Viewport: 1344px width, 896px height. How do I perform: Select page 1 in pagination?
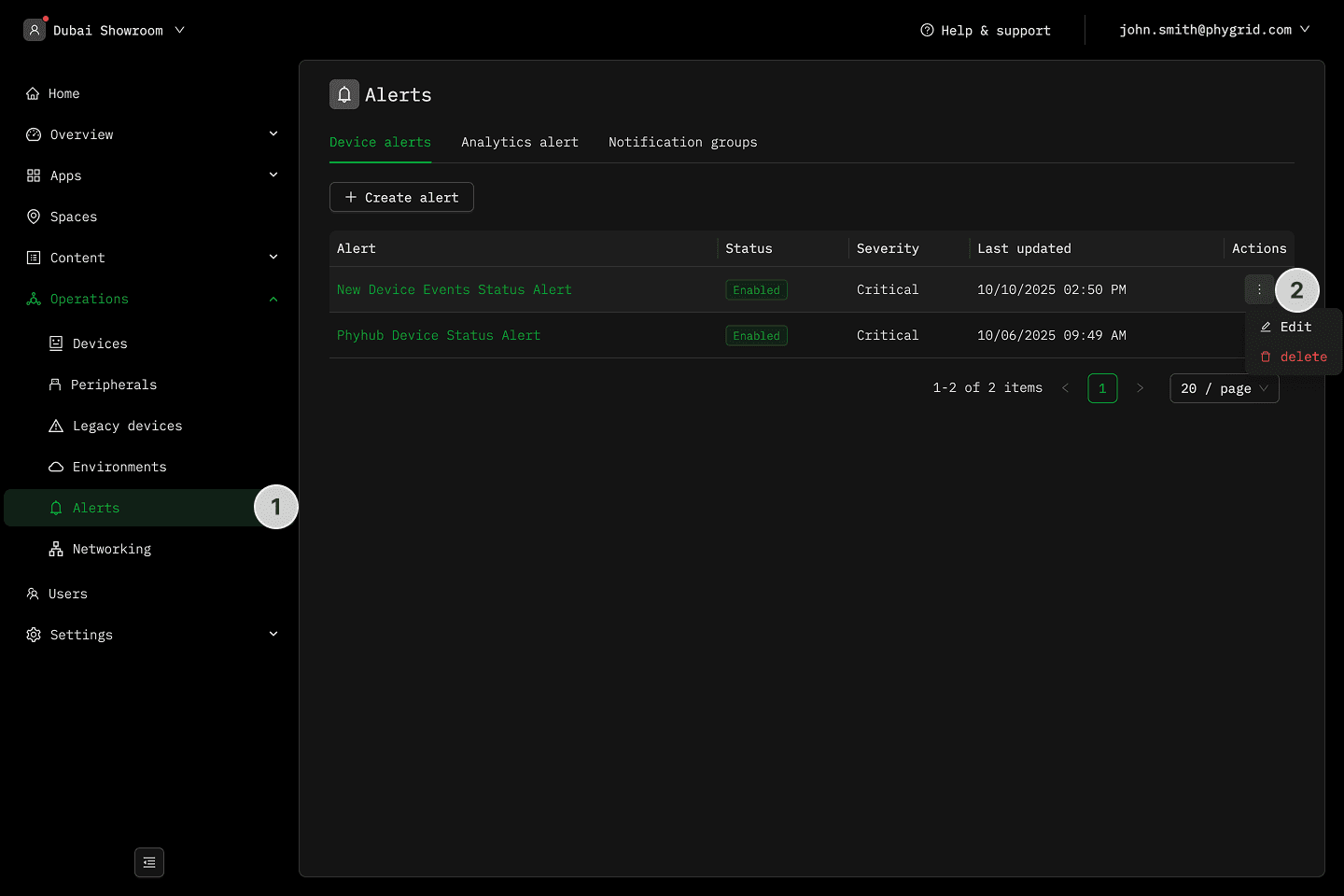(x=1102, y=388)
